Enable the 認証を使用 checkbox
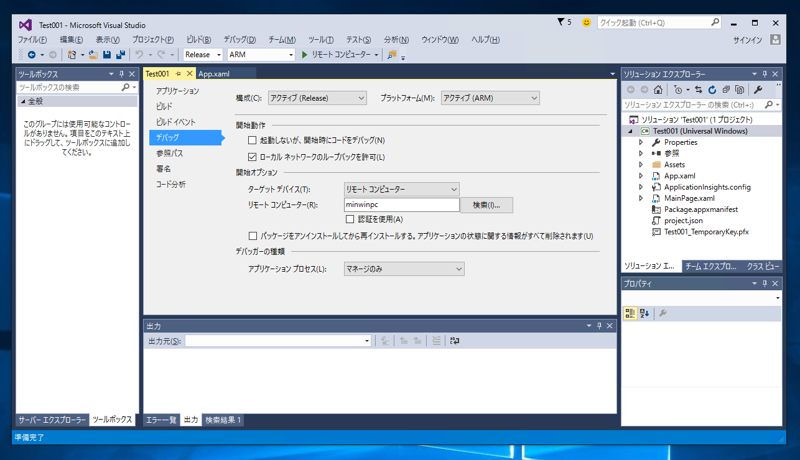 coord(349,219)
